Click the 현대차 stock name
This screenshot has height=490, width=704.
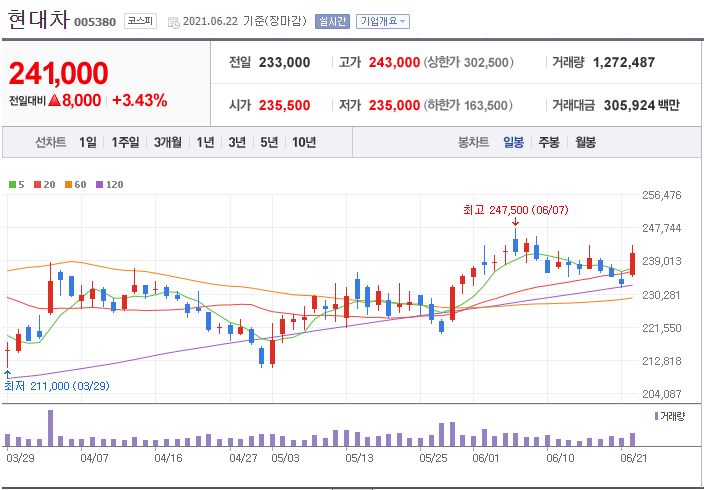click(39, 21)
